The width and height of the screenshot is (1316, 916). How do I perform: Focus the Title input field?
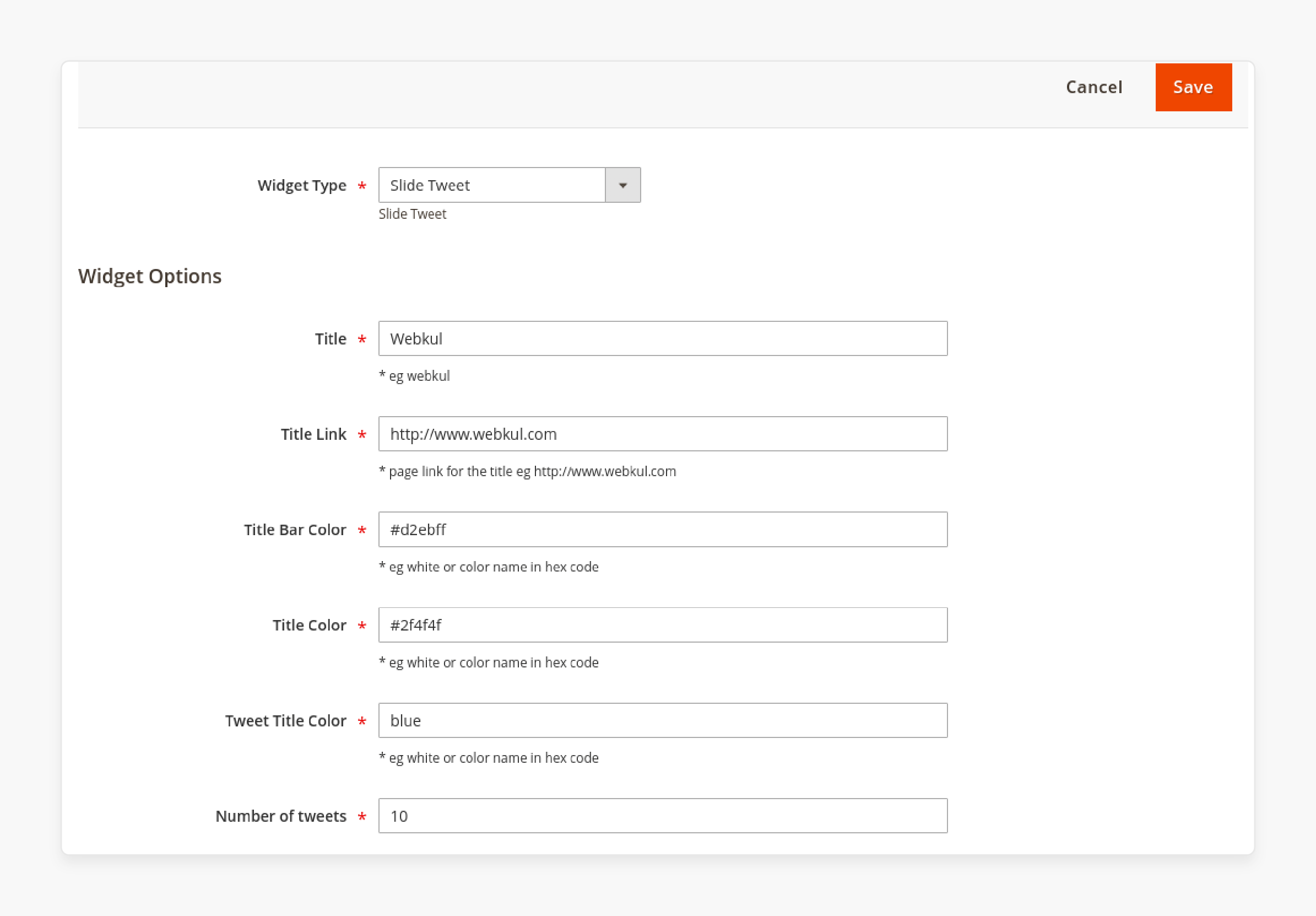[x=663, y=338]
